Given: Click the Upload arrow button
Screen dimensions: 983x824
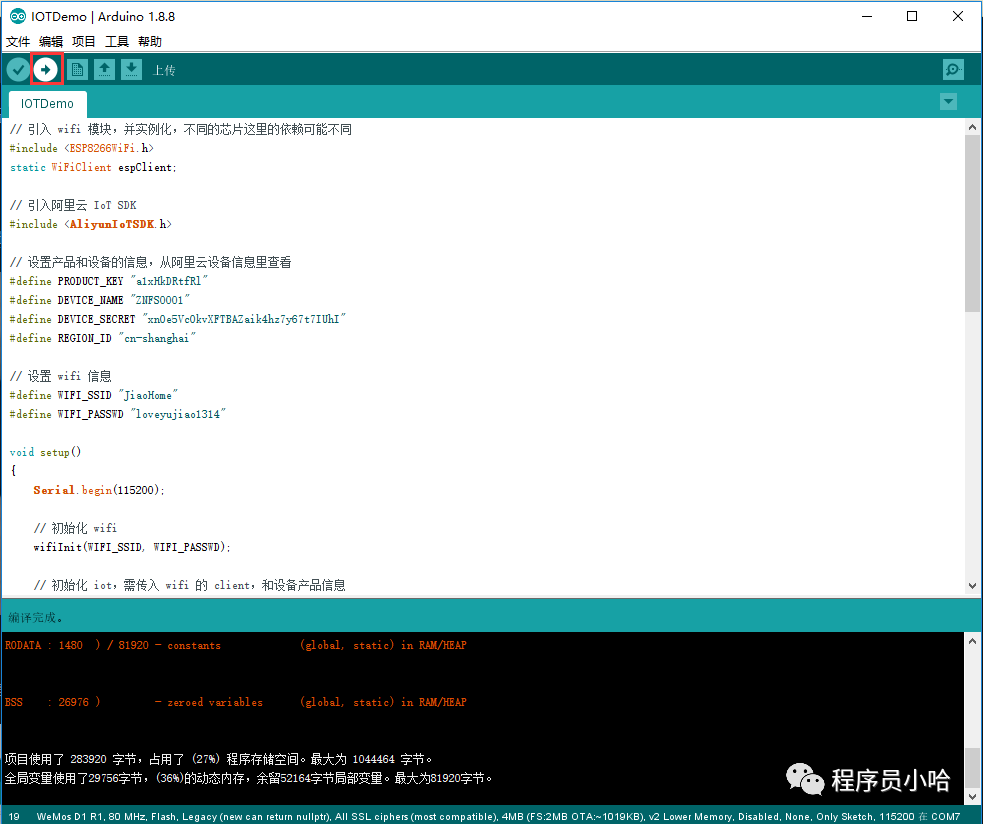Looking at the screenshot, I should click(46, 69).
